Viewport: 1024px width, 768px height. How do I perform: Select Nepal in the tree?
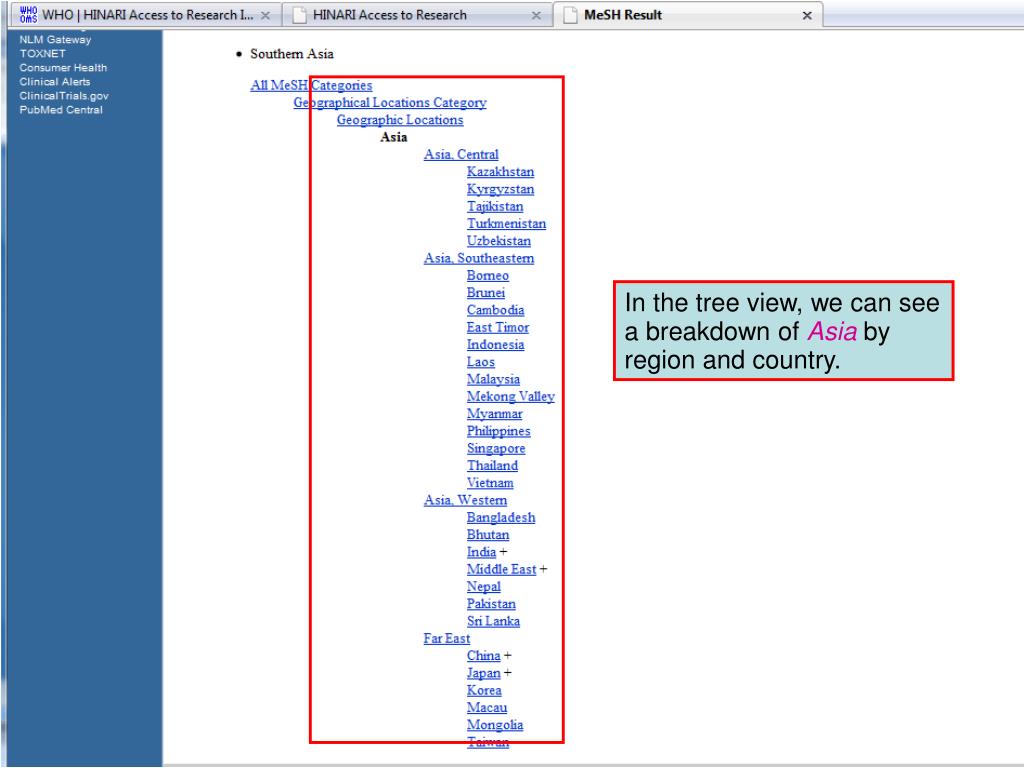tap(484, 587)
